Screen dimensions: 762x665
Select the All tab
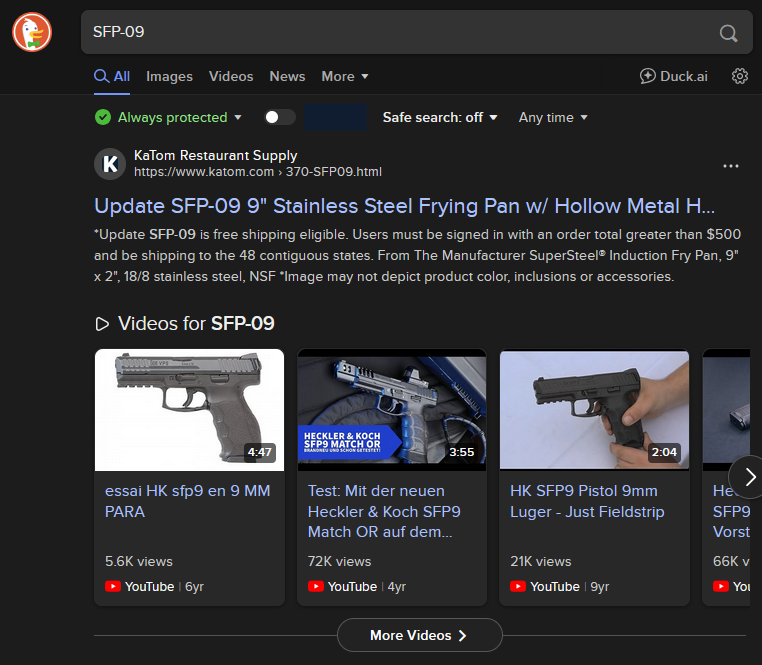pos(112,76)
